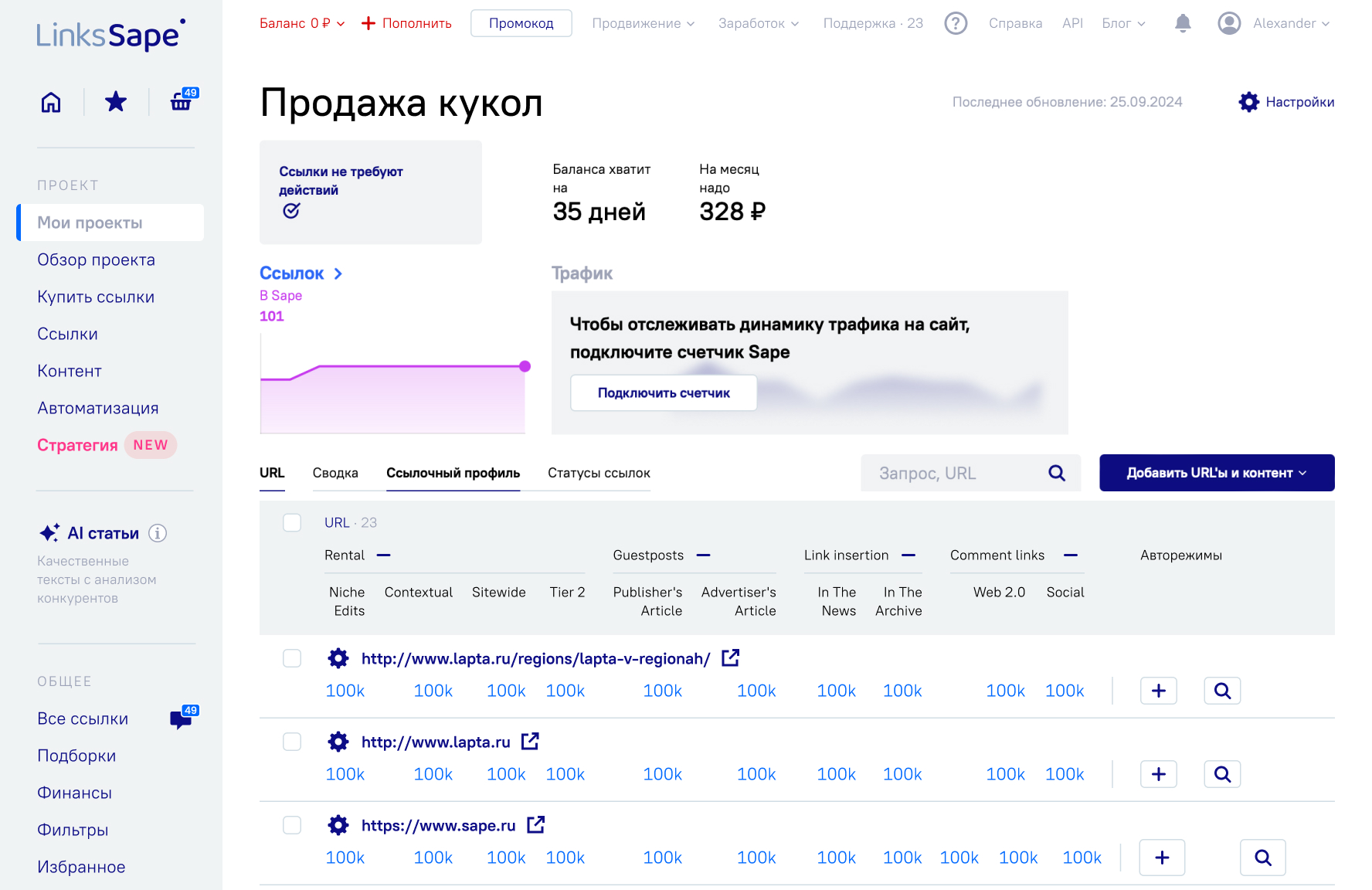Expand the Баланс 0 ₽ dropdown
Screen dimensions: 1372x890
click(302, 23)
